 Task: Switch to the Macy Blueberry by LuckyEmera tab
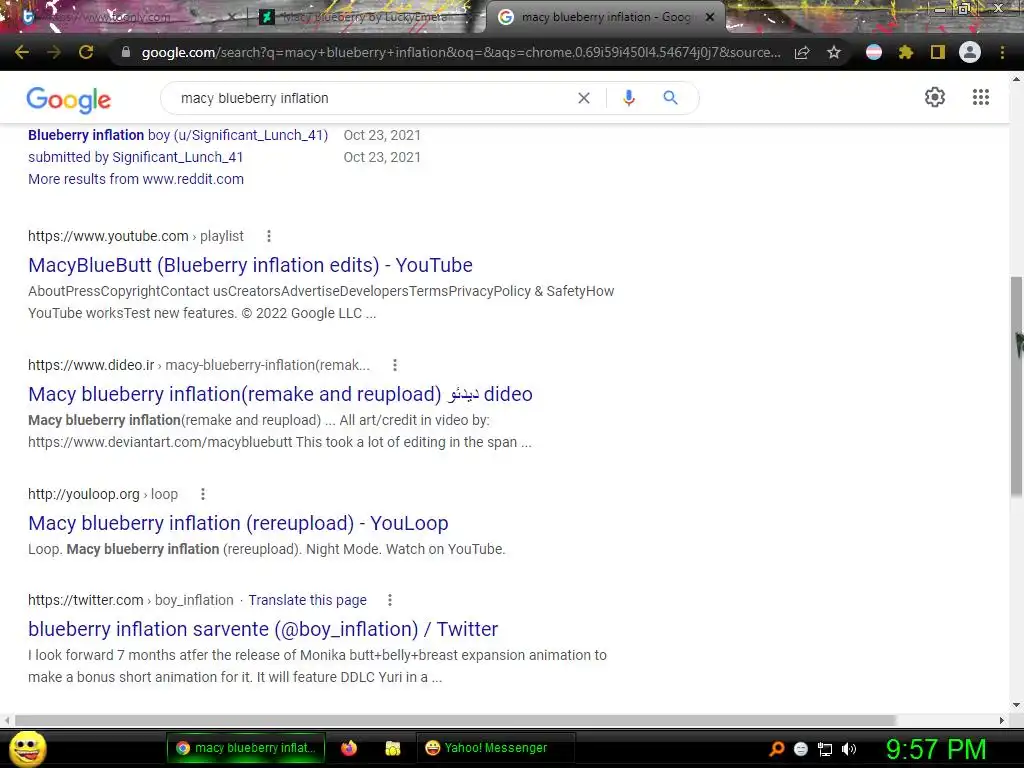362,17
